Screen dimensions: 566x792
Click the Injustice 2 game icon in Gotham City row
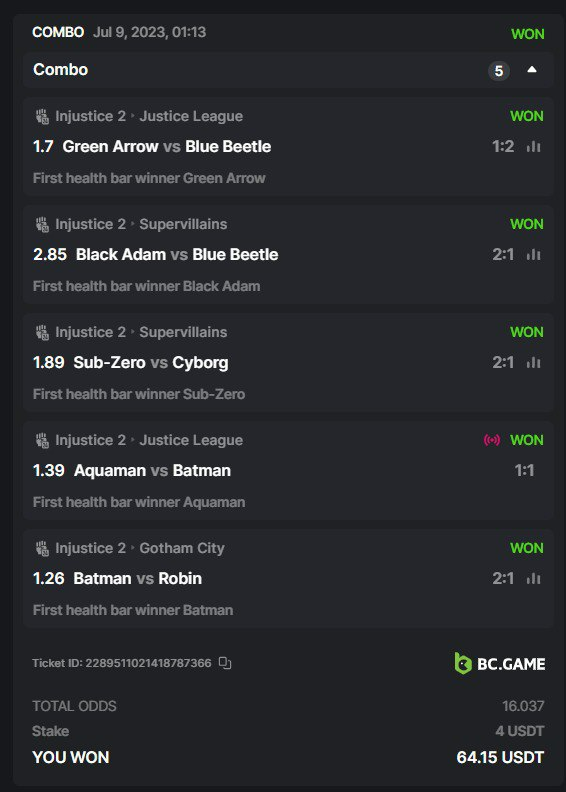point(42,548)
